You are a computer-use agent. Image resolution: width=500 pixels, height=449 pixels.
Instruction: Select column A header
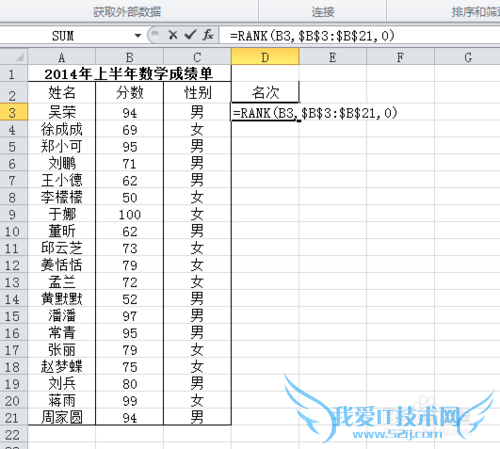click(x=62, y=57)
